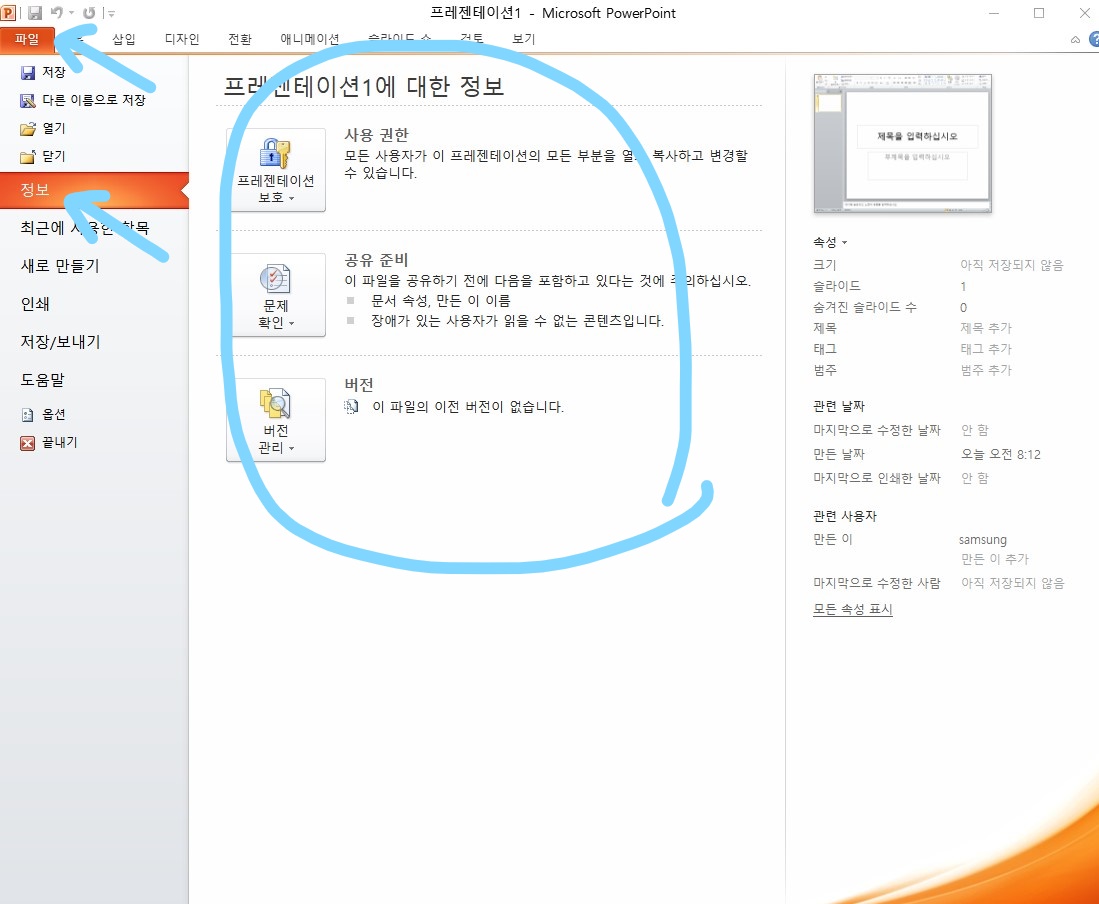
Task: Open the Undo history dropdown arrow
Action: (71, 13)
